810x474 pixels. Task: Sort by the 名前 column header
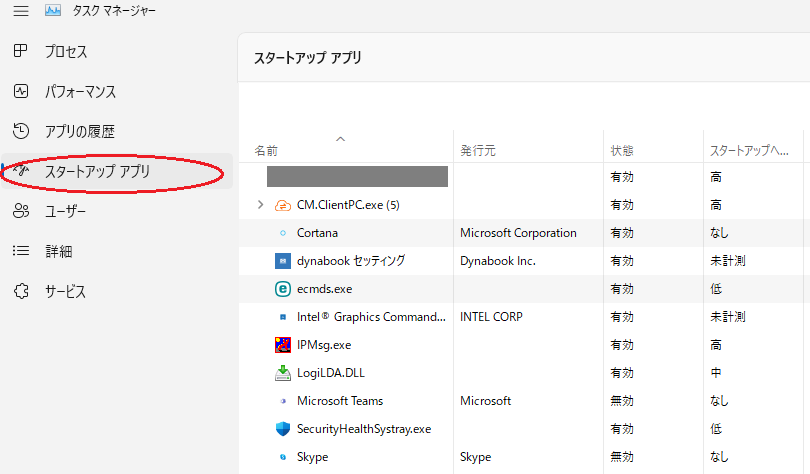pyautogui.click(x=266, y=151)
